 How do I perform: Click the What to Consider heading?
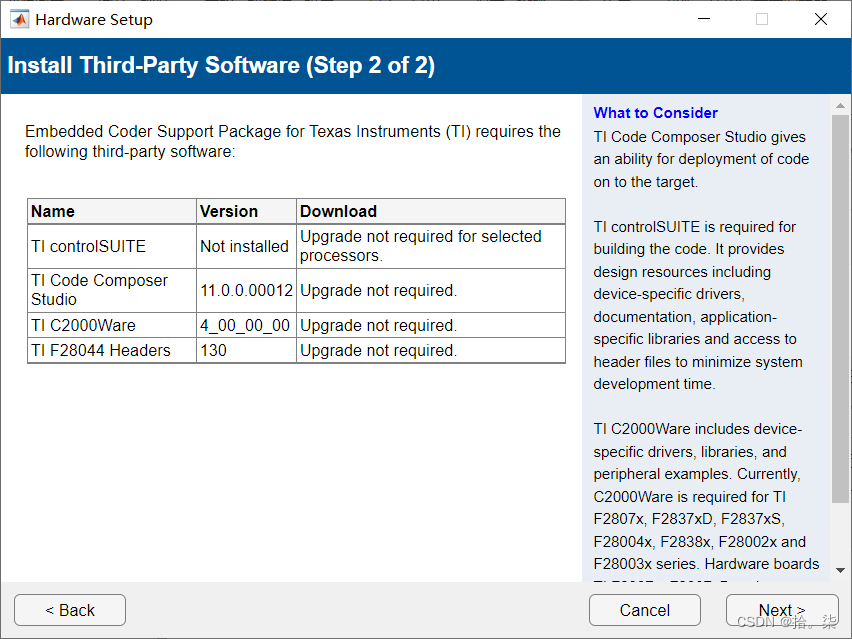655,112
